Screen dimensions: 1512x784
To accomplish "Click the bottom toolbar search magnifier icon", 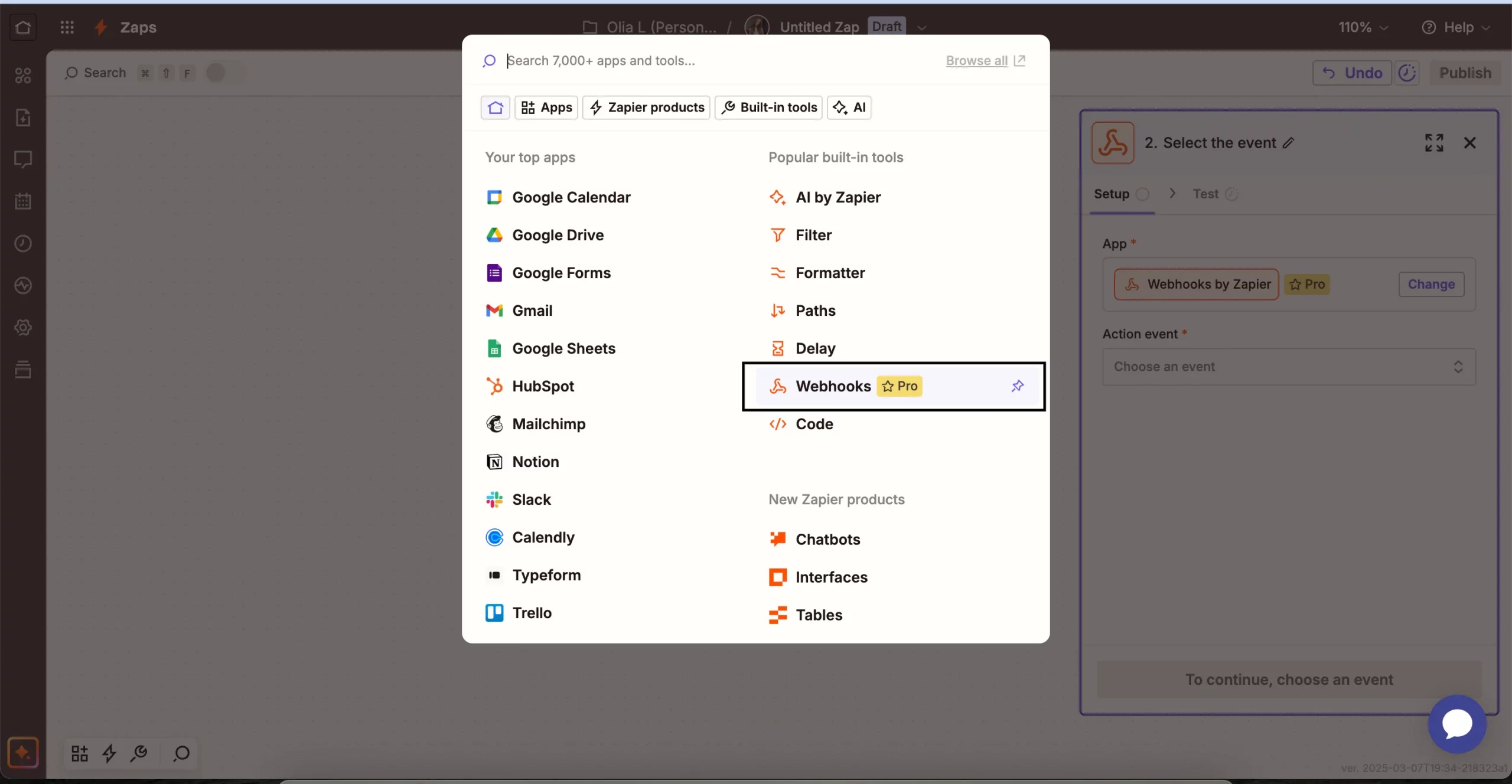I will [181, 753].
